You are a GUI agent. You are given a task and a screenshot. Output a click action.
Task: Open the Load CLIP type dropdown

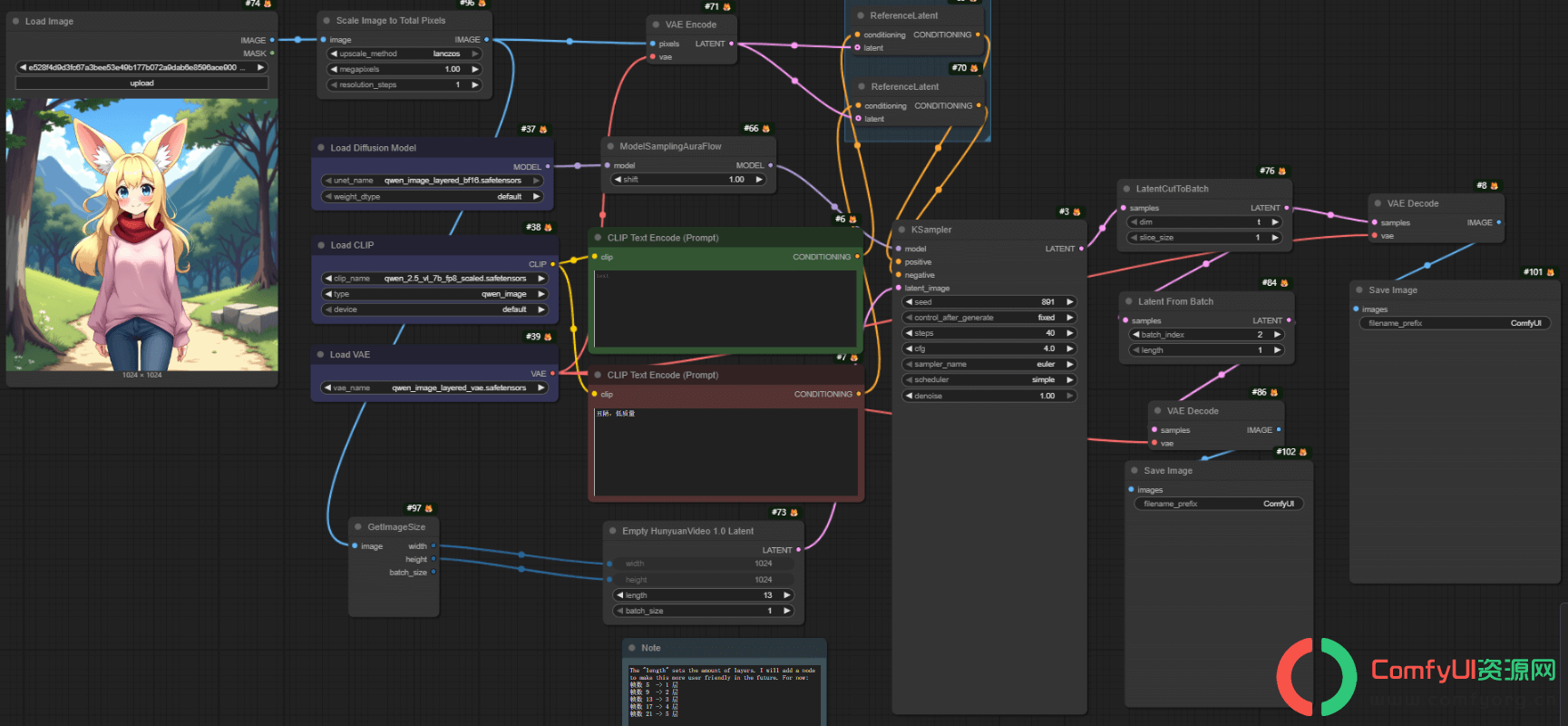tap(435, 294)
